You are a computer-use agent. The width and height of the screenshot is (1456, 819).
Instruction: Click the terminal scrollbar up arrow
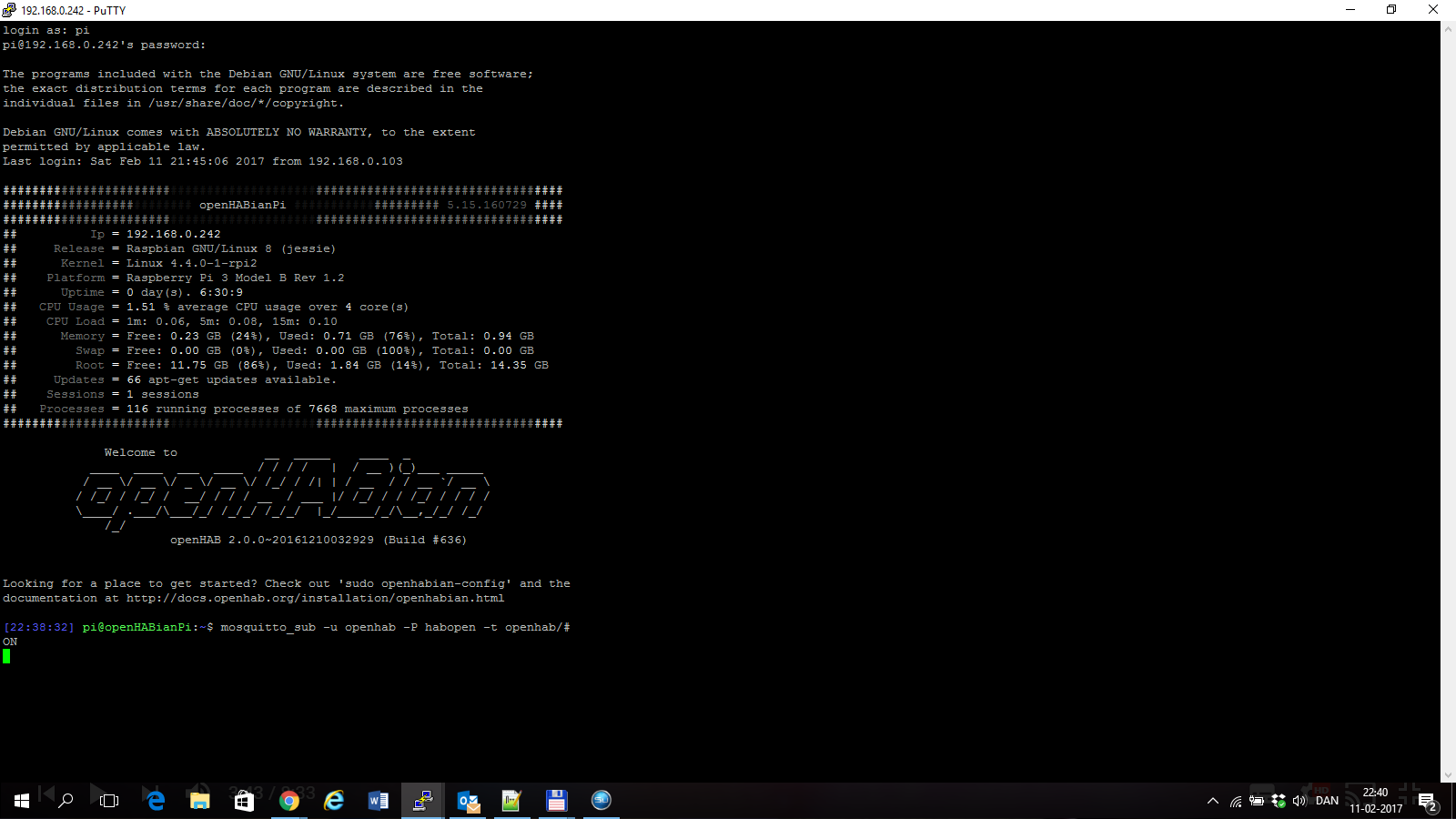(x=1448, y=29)
